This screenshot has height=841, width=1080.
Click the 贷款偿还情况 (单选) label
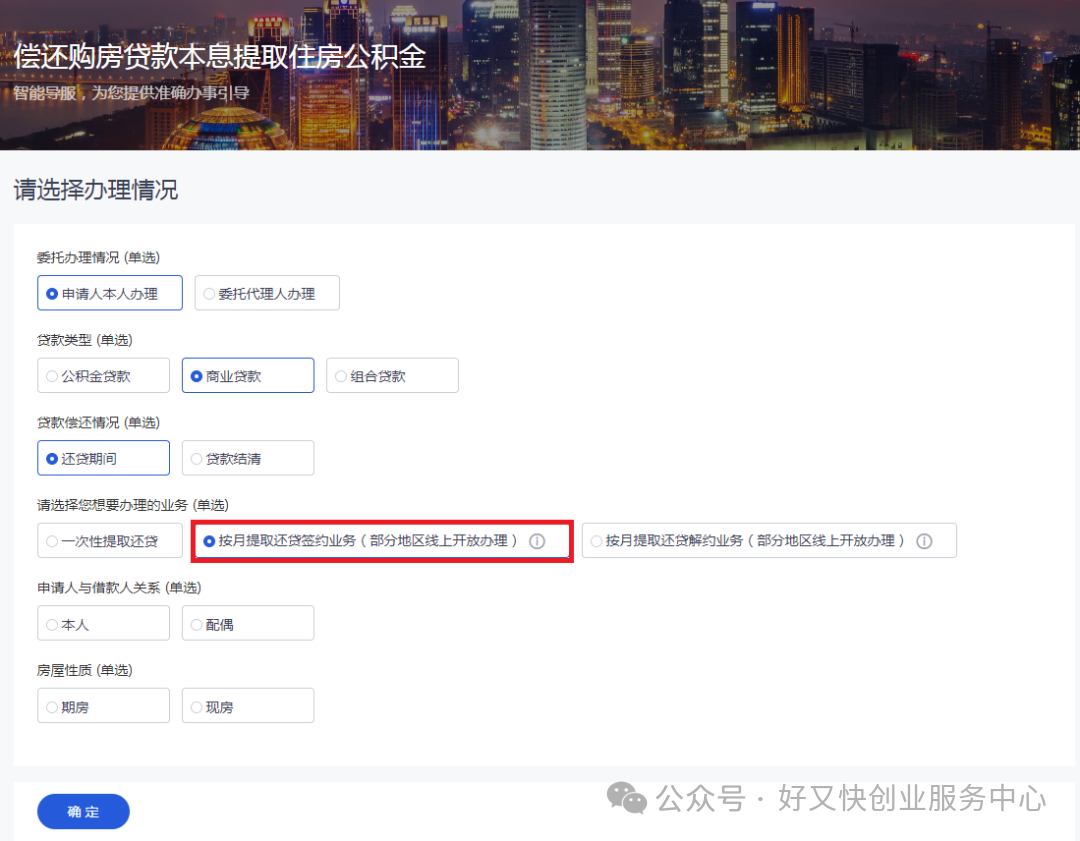pyautogui.click(x=98, y=422)
